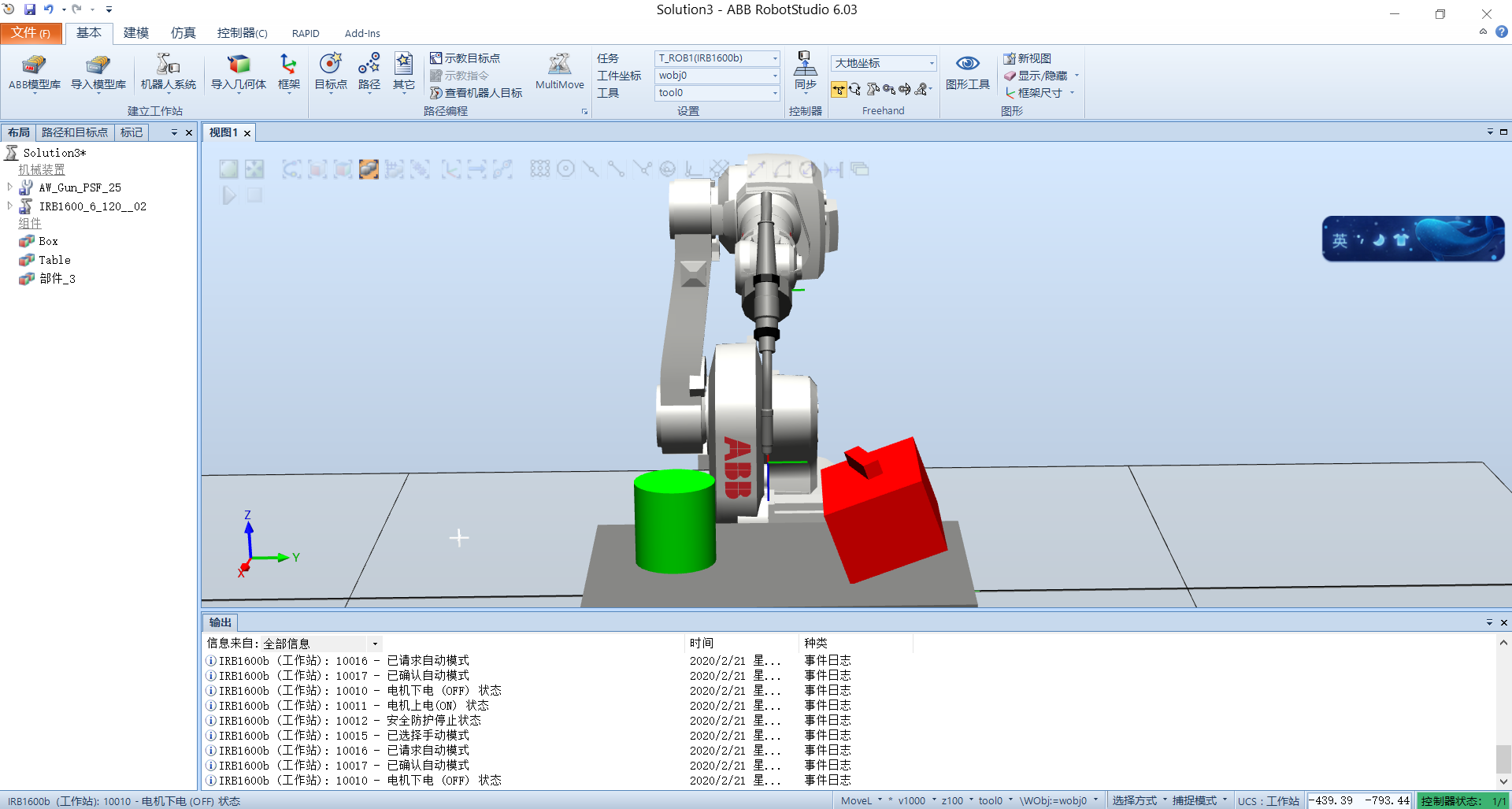This screenshot has height=809, width=1512.
Task: Expand the AW_Gun_PSF_25 tree node
Action: point(9,187)
